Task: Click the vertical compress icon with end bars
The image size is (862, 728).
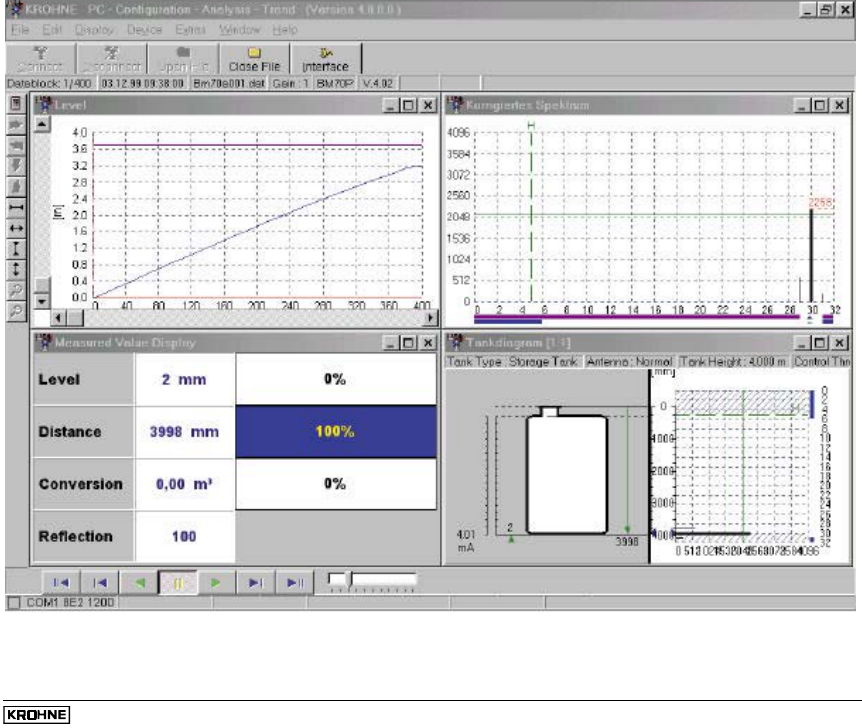Action: point(16,248)
